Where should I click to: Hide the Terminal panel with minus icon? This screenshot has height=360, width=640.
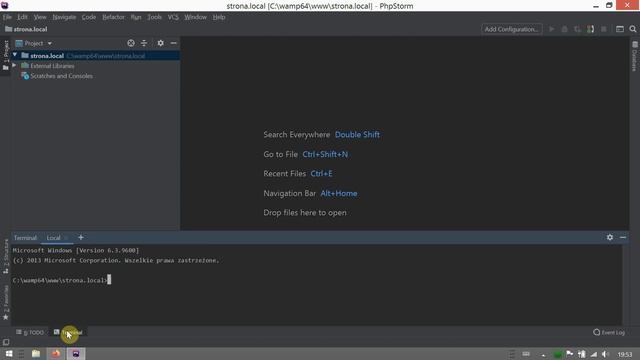(x=623, y=237)
